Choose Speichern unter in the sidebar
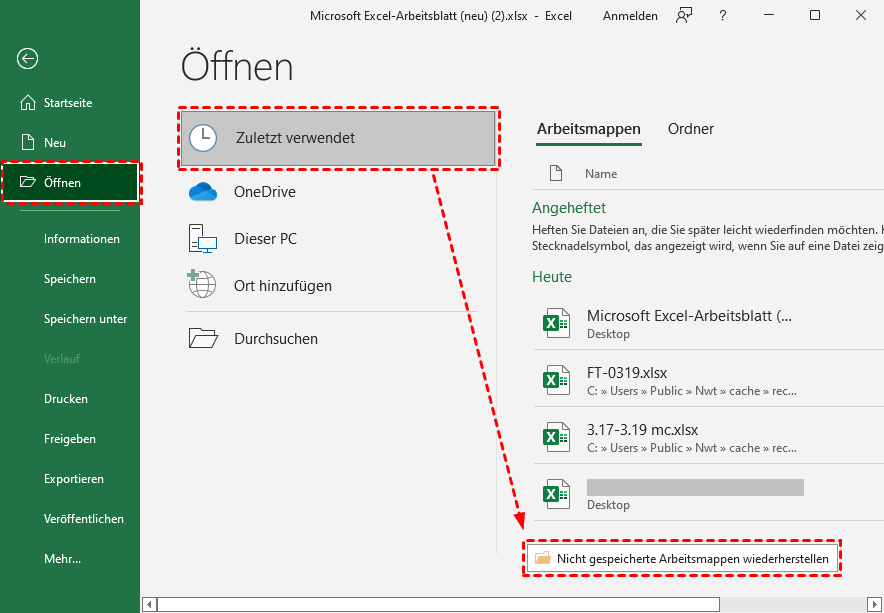The width and height of the screenshot is (884, 613). pos(85,319)
